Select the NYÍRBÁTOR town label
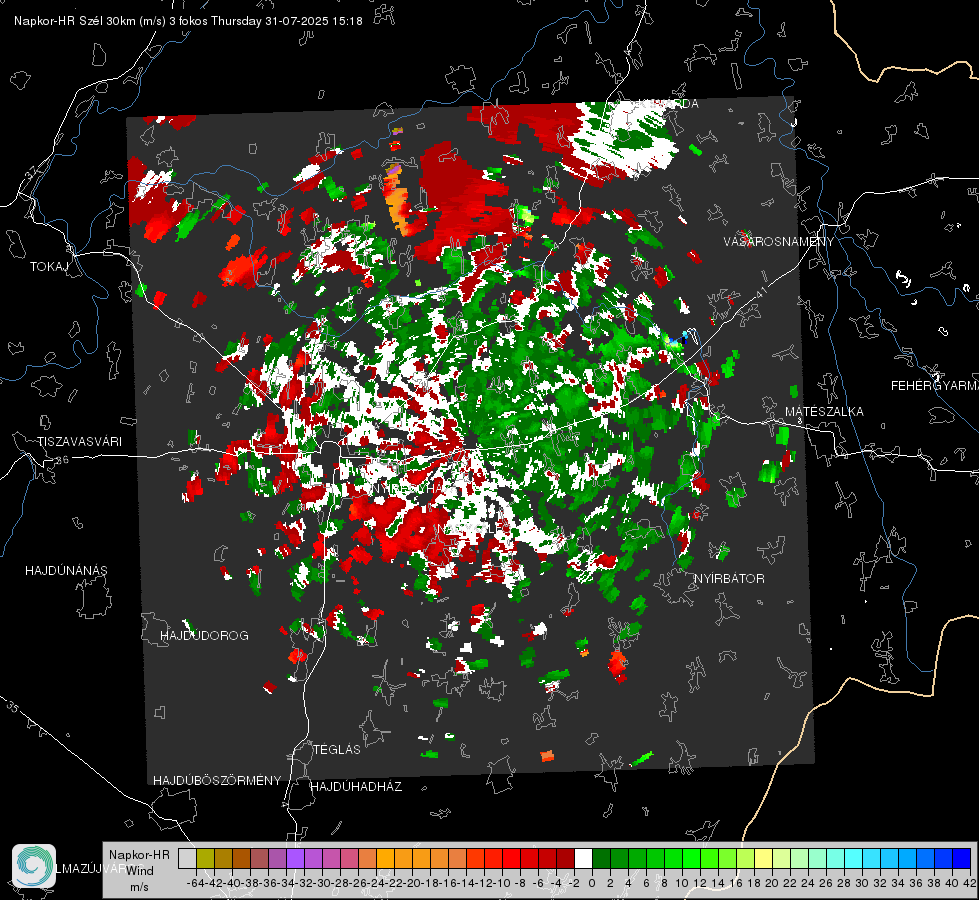979x900 pixels. coord(729,578)
